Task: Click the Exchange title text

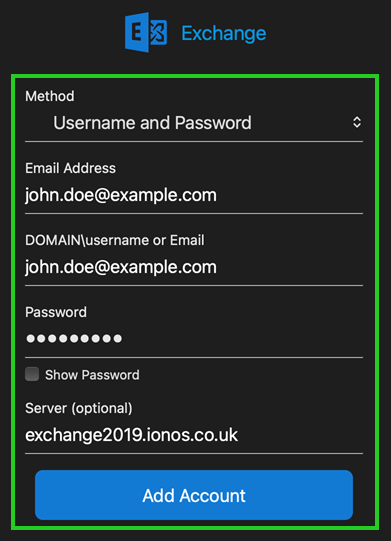Action: [224, 34]
